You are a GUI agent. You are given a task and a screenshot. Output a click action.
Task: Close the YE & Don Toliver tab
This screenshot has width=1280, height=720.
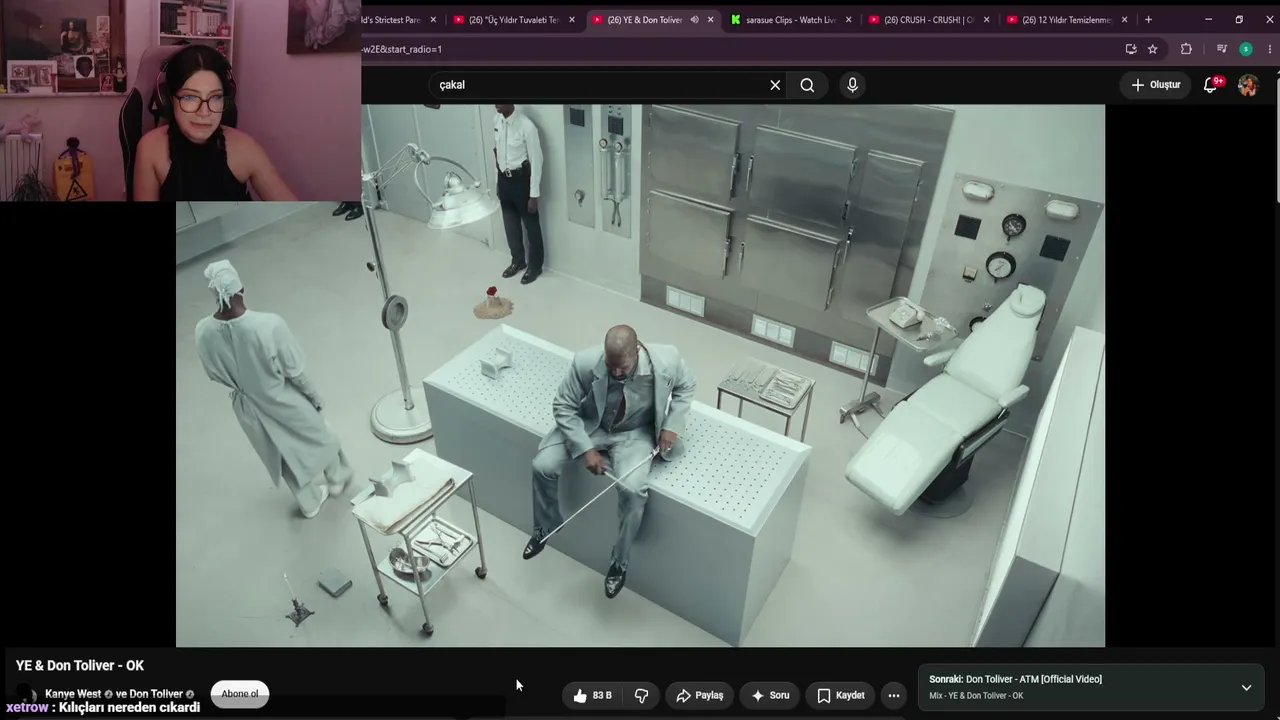pos(711,19)
